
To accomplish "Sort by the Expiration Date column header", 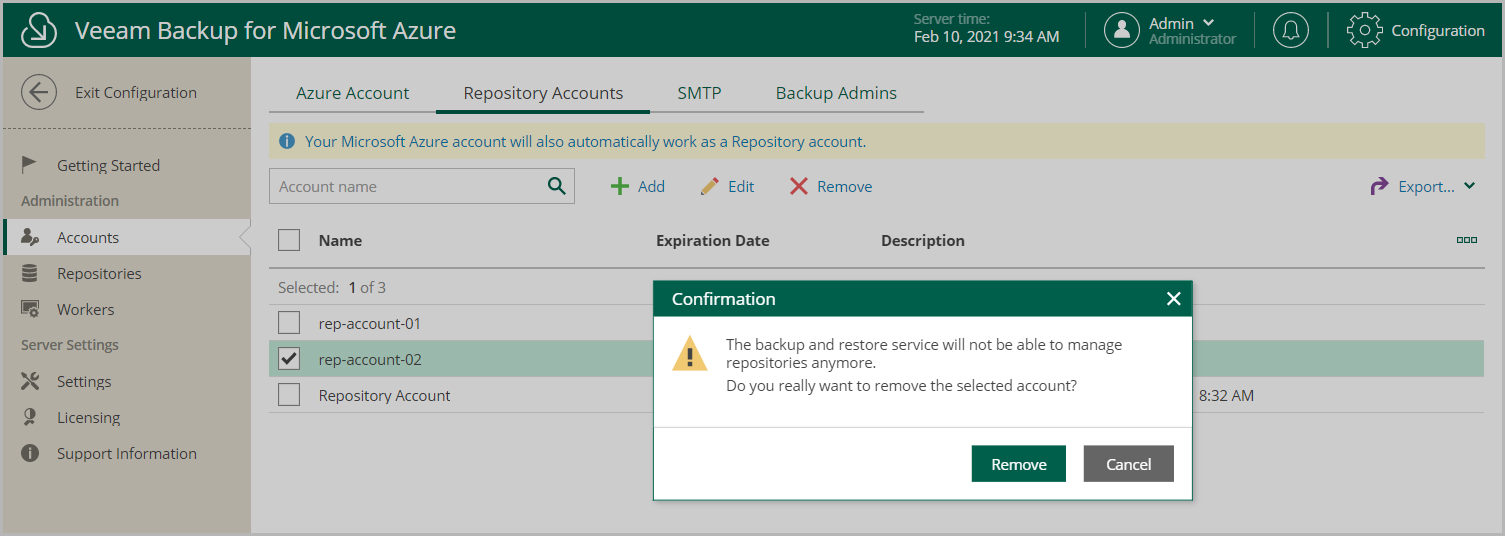I will point(713,240).
